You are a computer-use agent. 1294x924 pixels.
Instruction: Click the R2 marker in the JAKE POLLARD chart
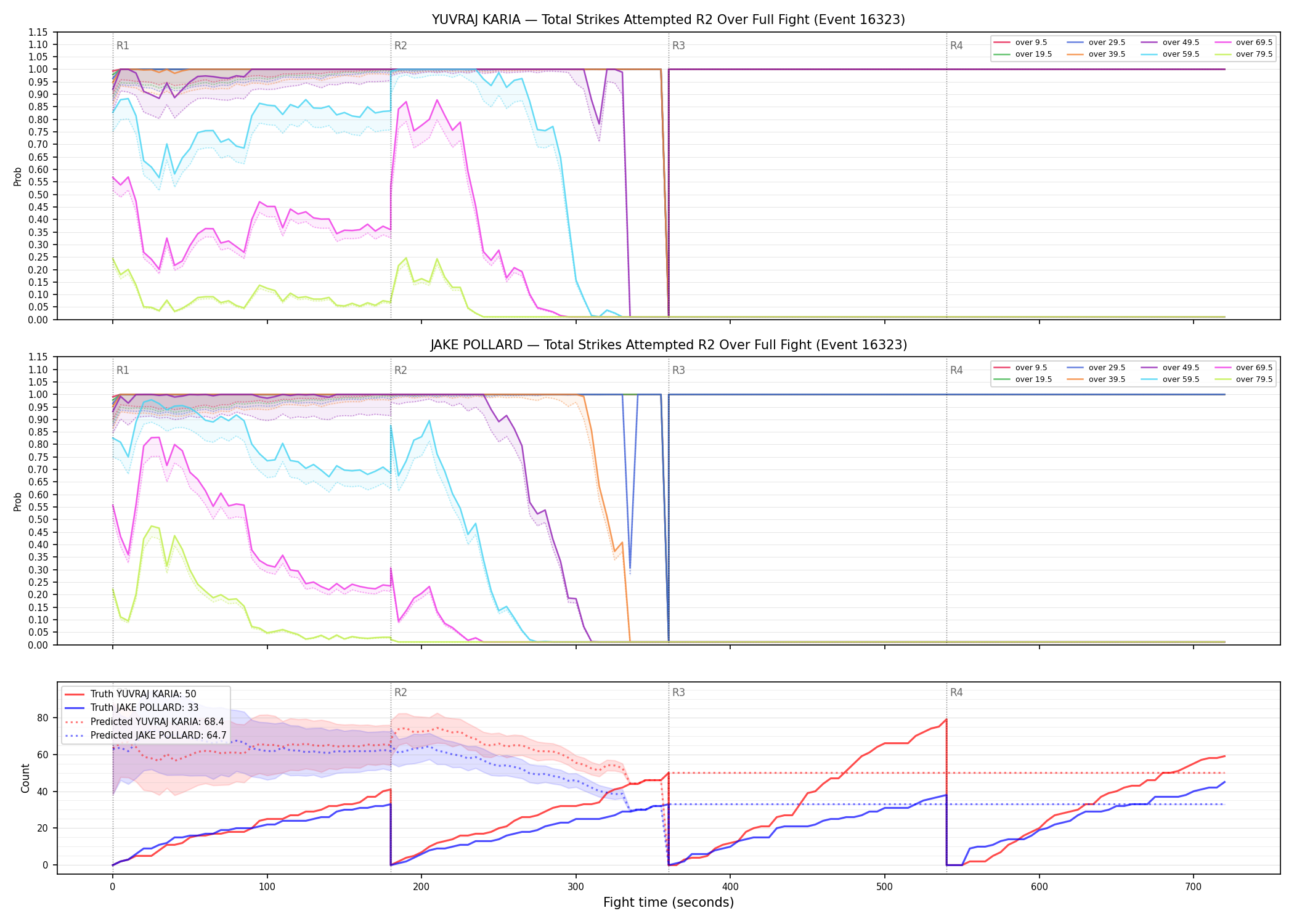401,370
